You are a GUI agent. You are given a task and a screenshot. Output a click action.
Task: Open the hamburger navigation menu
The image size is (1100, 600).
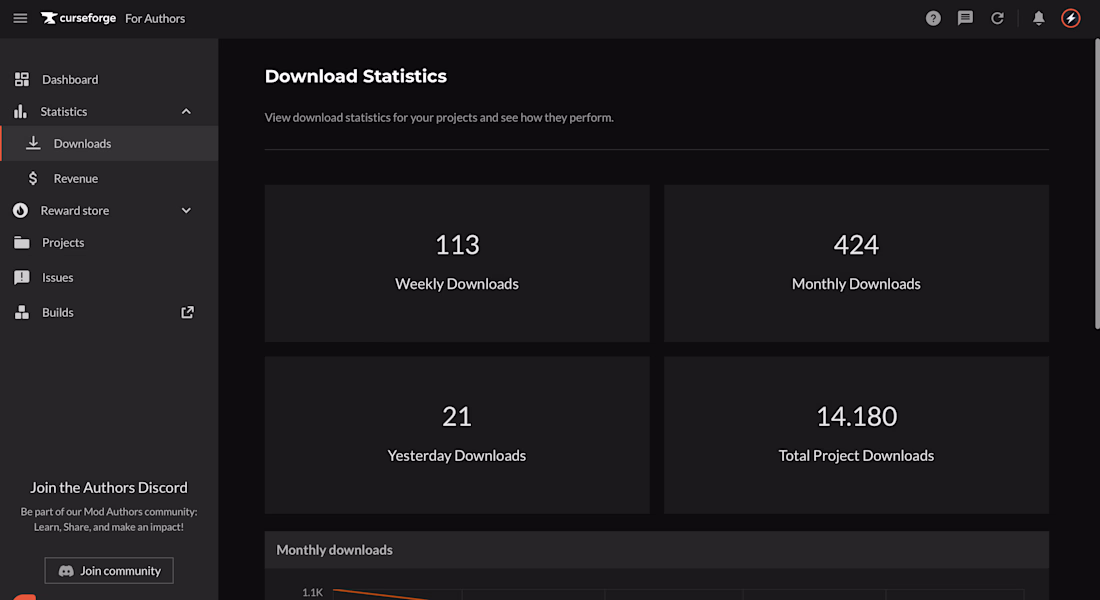pyautogui.click(x=20, y=18)
